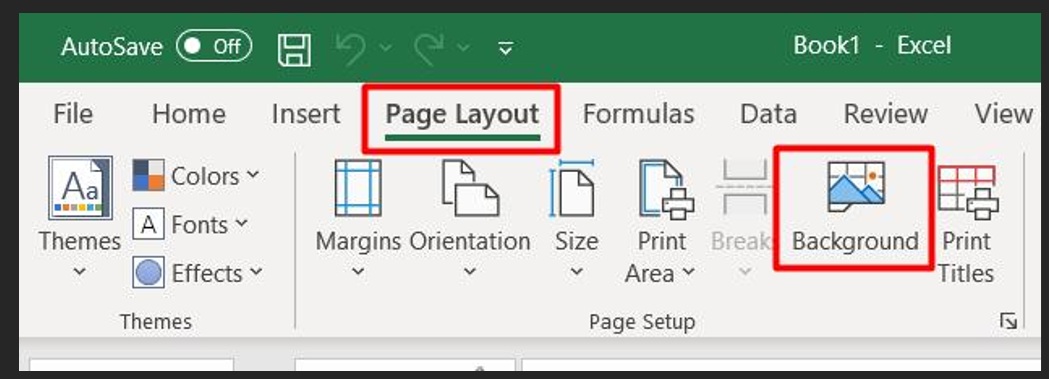Click the theme Fonts icon

click(148, 224)
